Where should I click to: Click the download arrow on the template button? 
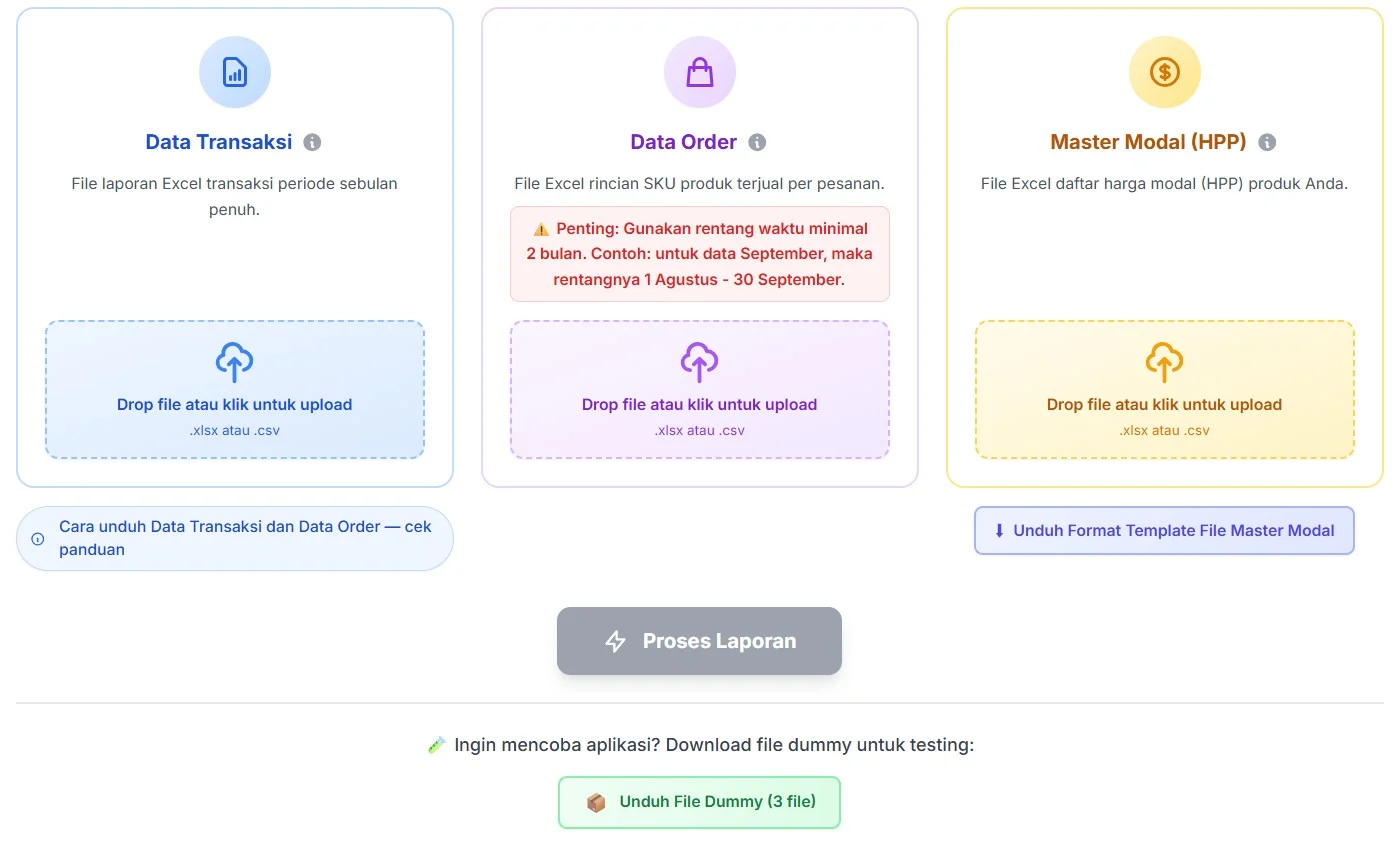tap(999, 531)
